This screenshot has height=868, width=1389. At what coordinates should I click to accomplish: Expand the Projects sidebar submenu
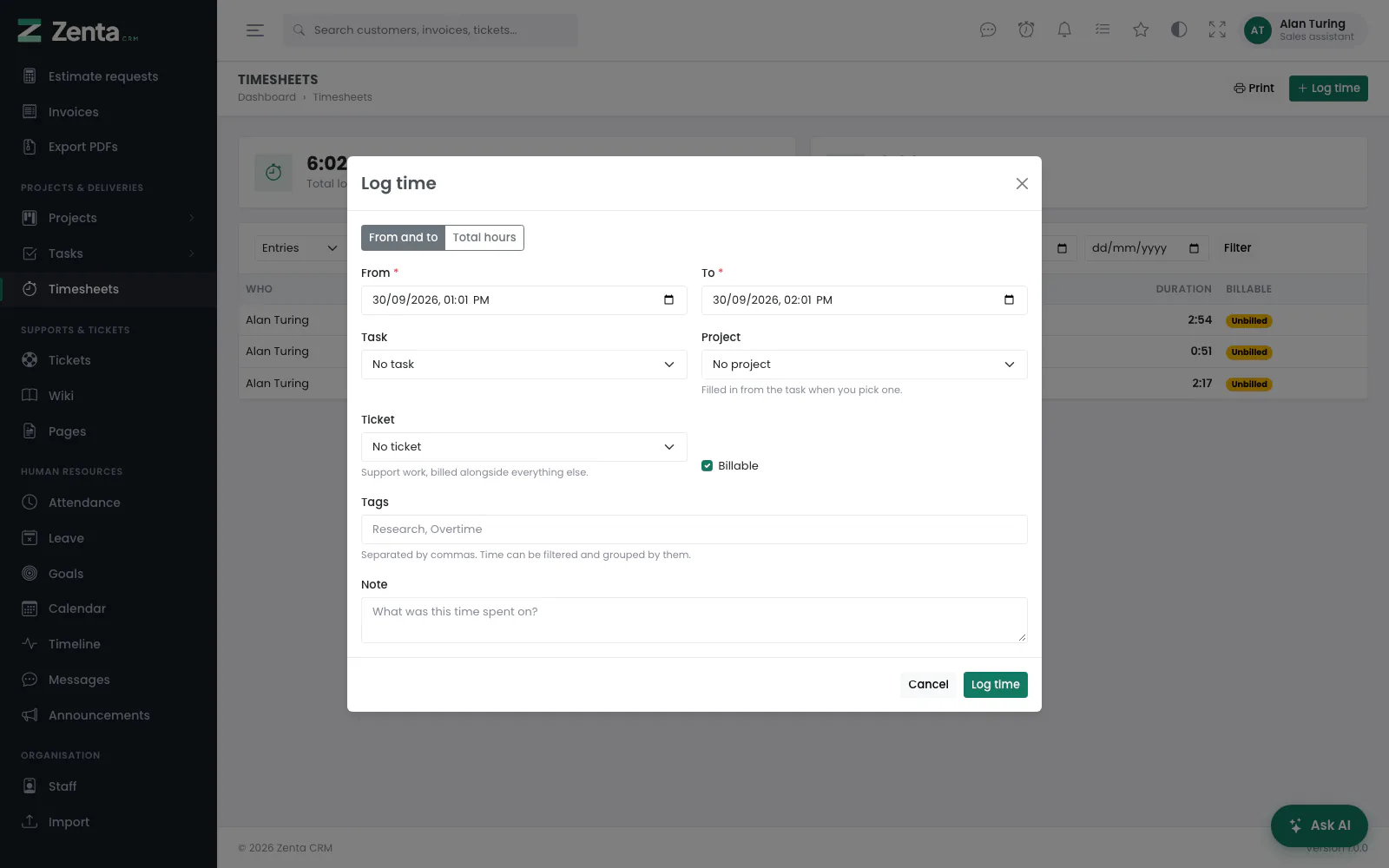192,218
